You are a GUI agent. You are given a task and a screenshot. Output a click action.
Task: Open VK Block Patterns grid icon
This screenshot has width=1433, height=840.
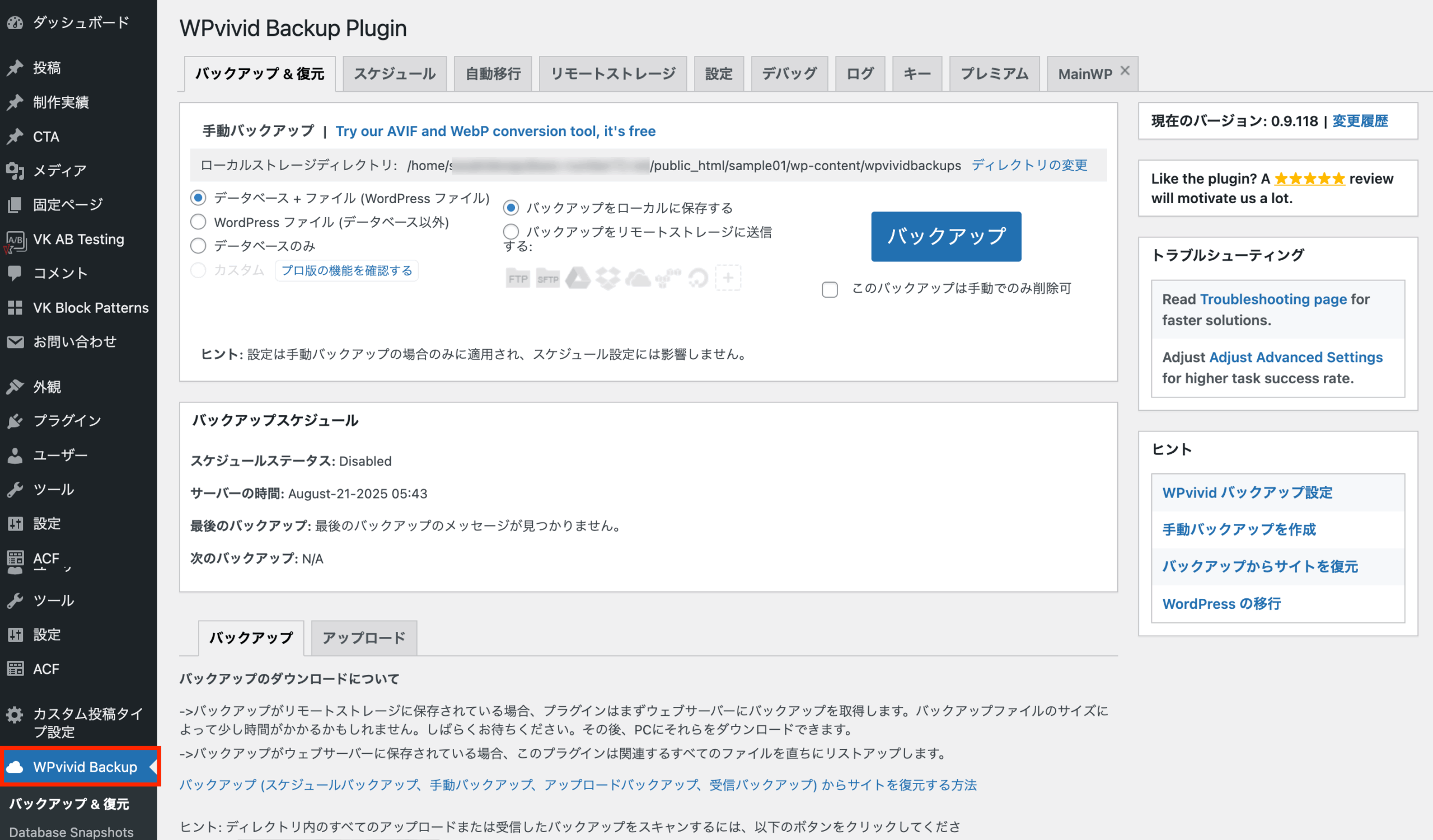pos(15,307)
